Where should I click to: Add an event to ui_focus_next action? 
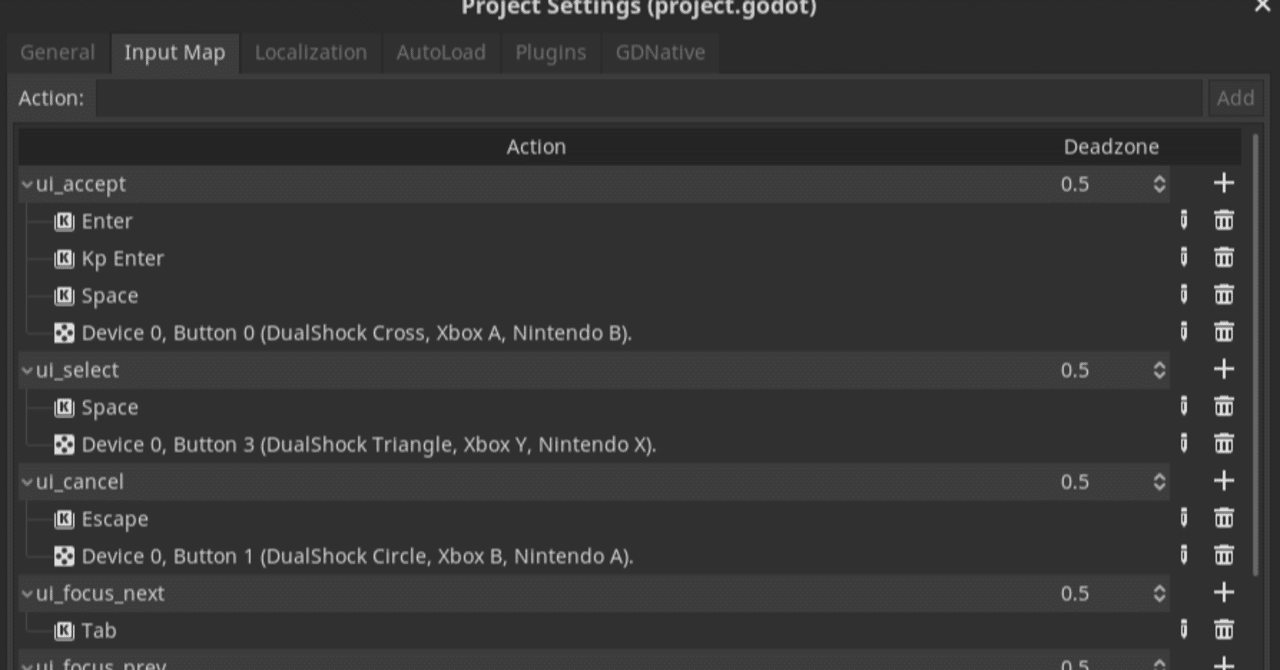[1223, 592]
